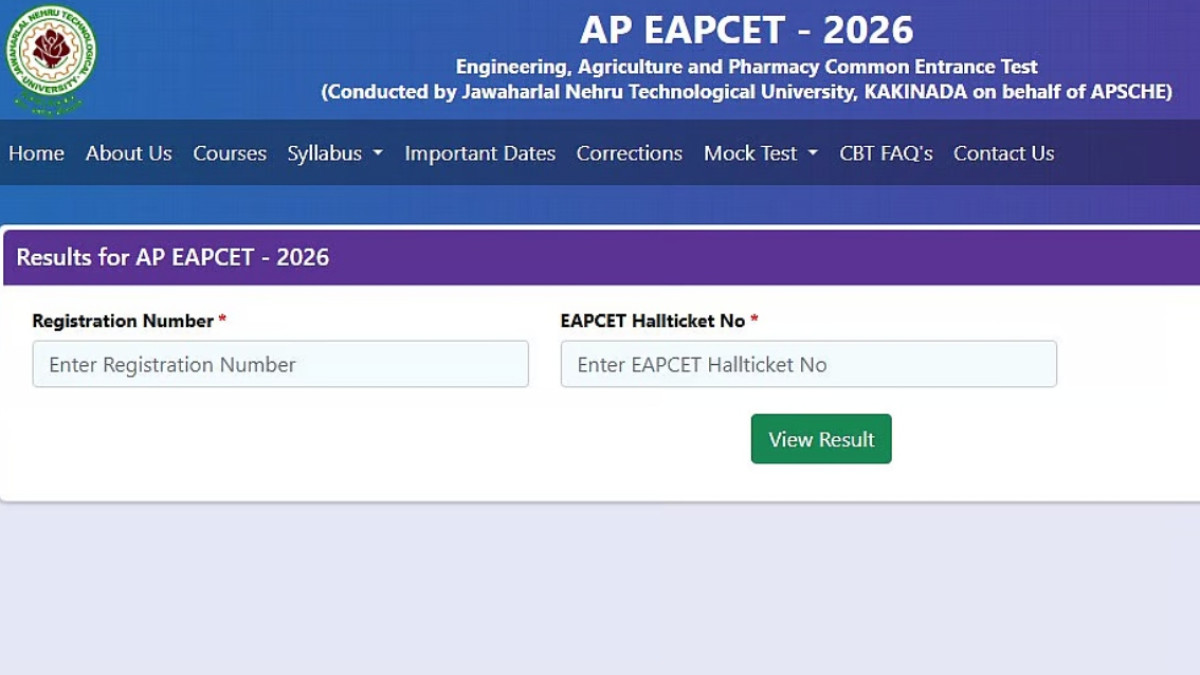The image size is (1200, 675).
Task: Go to the About Us page
Action: tap(129, 153)
